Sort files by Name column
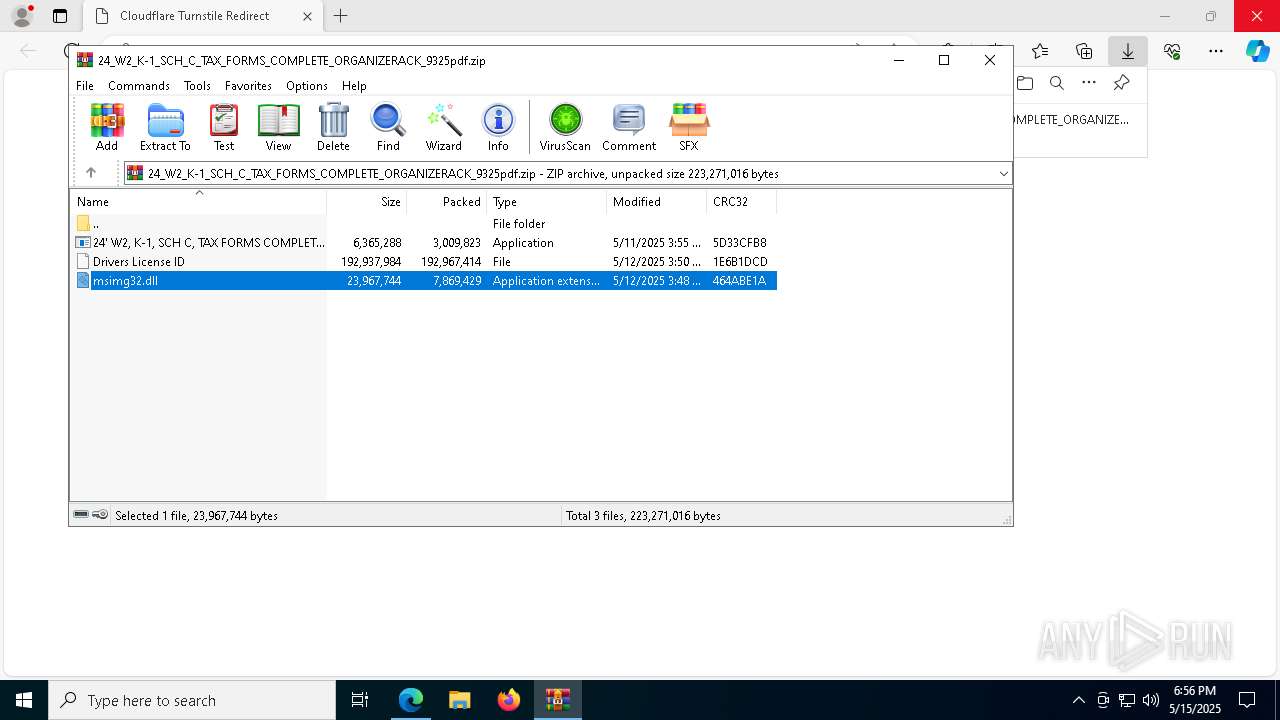 pos(198,201)
